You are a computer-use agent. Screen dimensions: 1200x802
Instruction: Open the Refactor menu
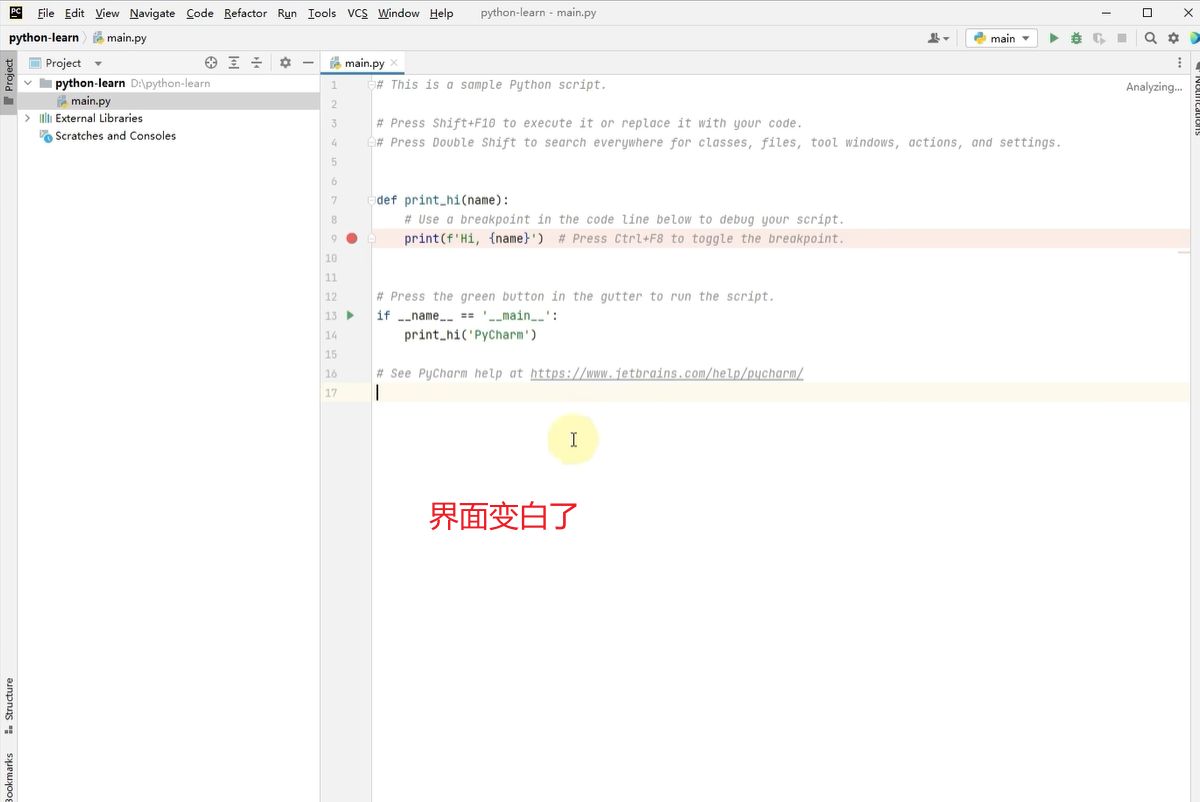(245, 13)
